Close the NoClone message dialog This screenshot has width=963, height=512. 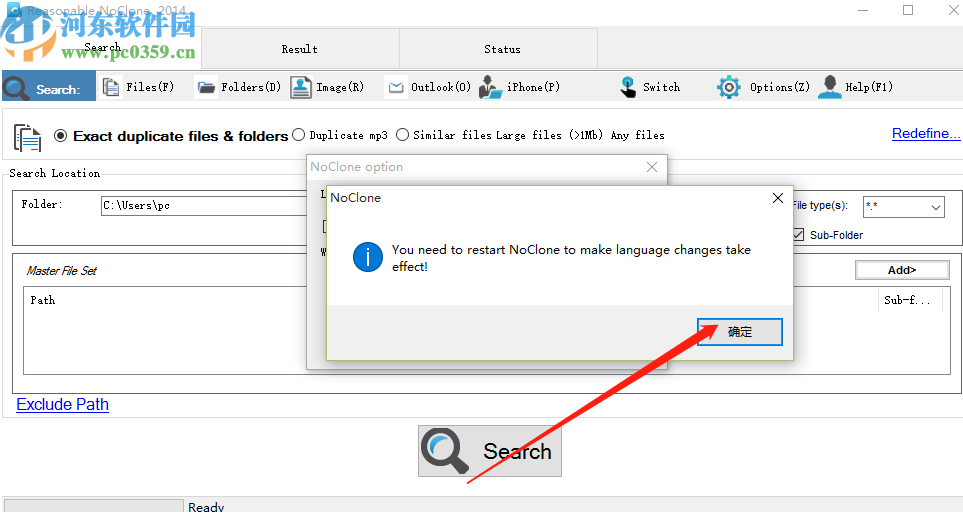(x=778, y=198)
